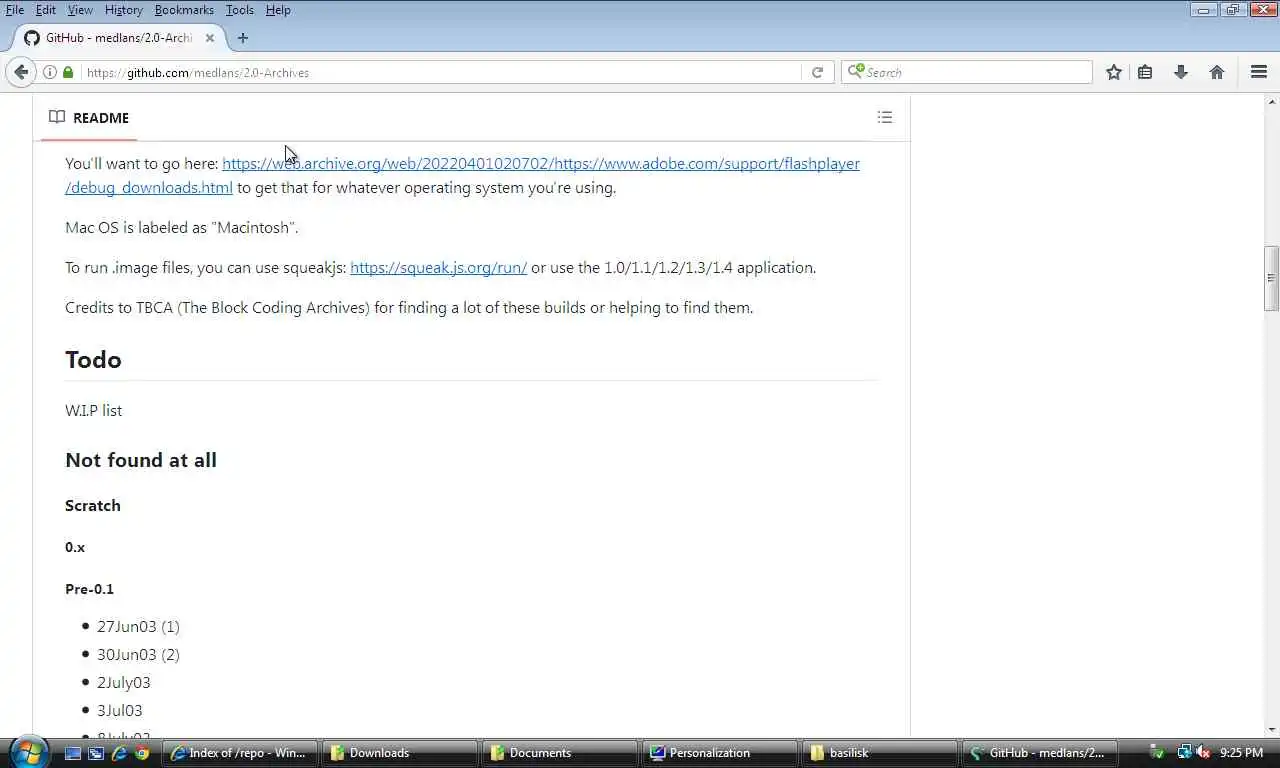This screenshot has height=768, width=1280.
Task: Click the Not found at all heading
Action: coord(141,460)
